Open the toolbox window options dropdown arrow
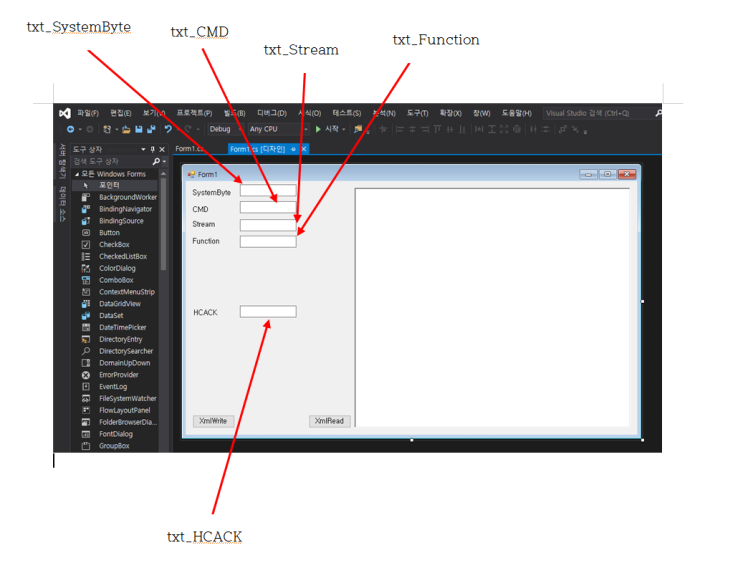Viewport: 743px width, 563px height. pyautogui.click(x=143, y=149)
